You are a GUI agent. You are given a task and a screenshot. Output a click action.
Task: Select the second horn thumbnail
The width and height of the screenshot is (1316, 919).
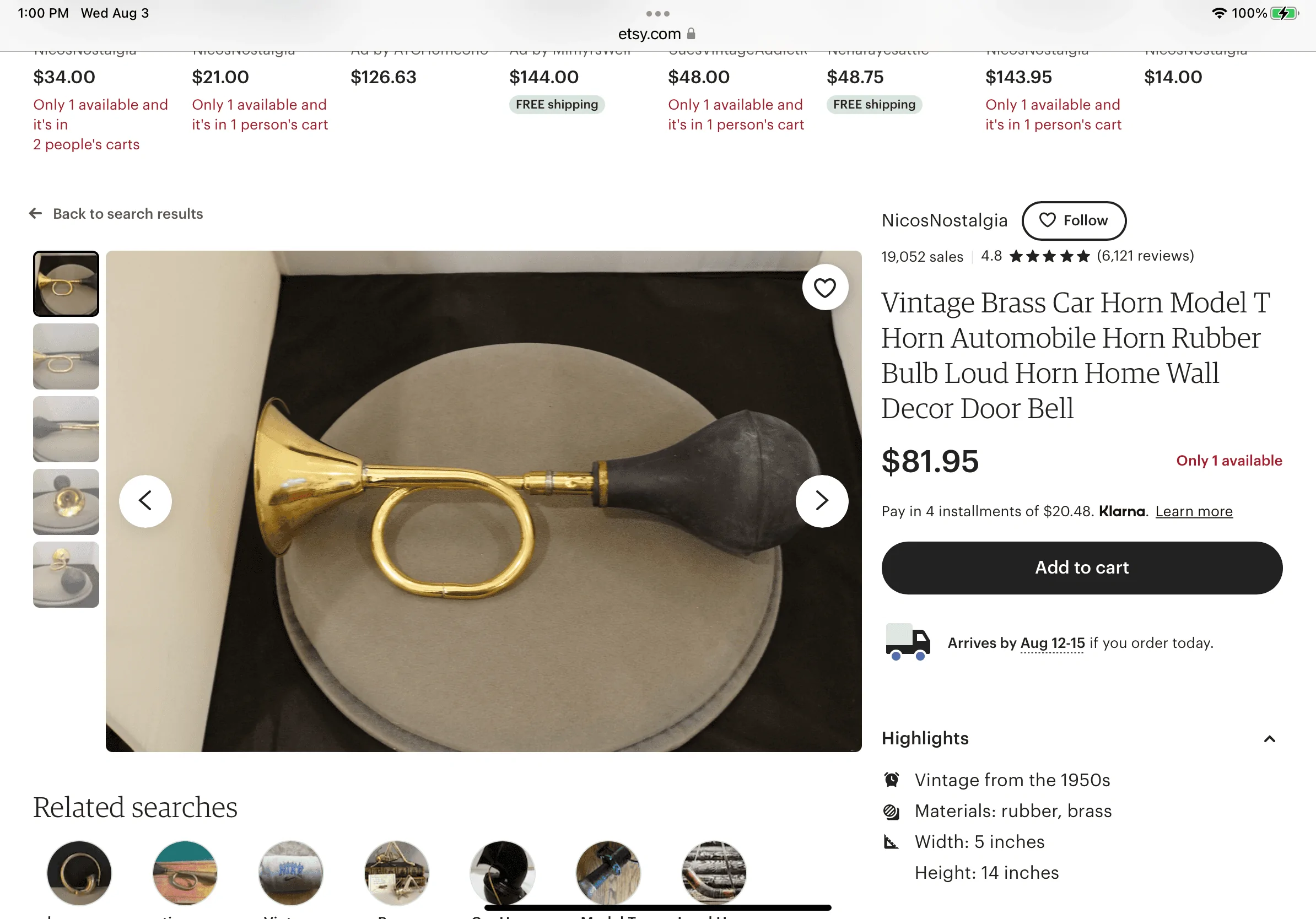pos(66,356)
